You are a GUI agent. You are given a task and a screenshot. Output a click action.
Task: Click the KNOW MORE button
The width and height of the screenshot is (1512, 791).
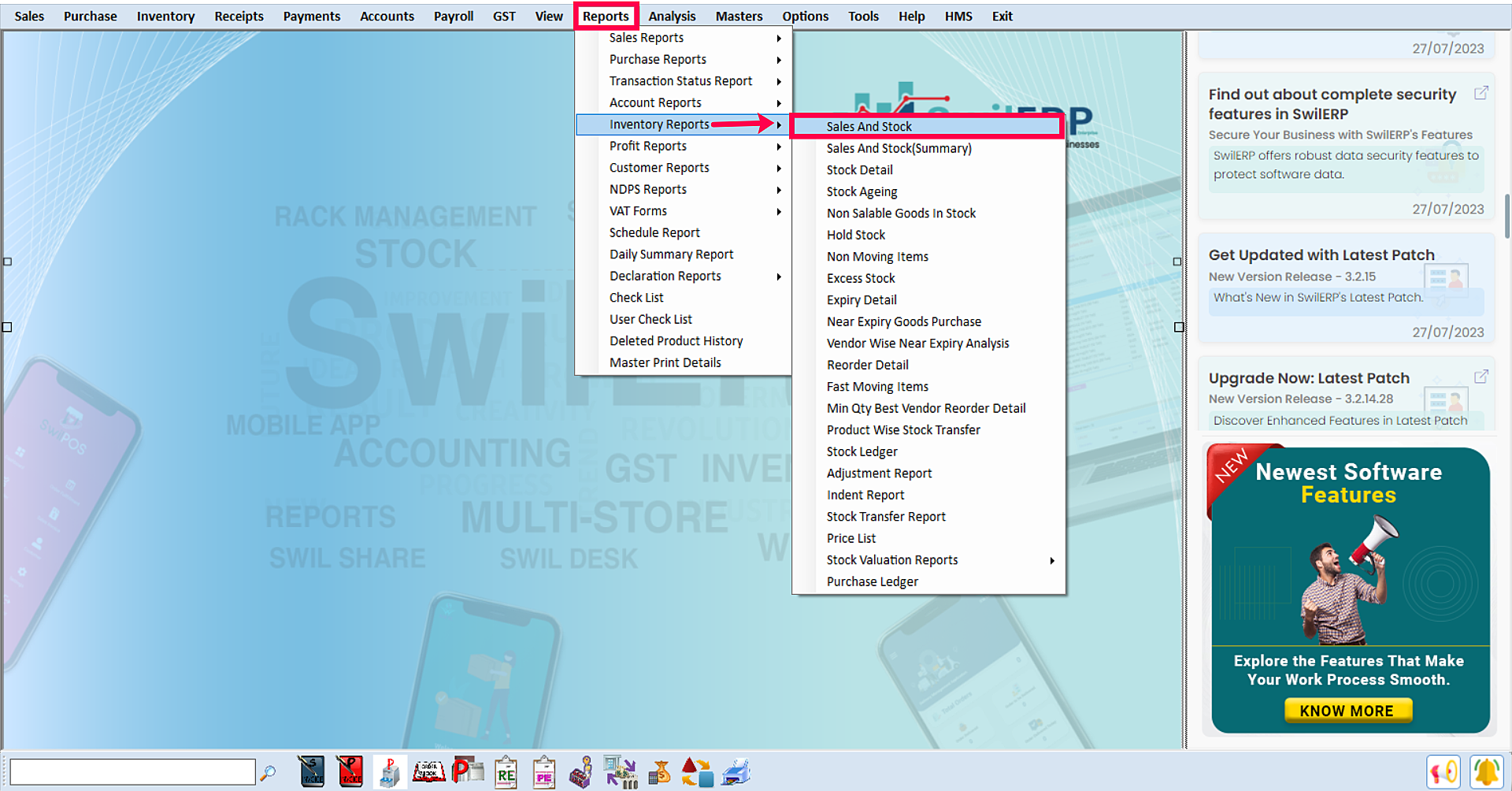(1347, 711)
